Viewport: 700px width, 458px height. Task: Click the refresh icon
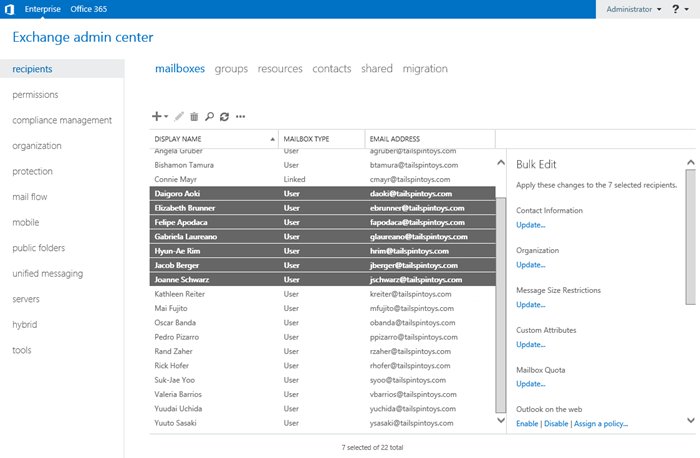pyautogui.click(x=224, y=117)
